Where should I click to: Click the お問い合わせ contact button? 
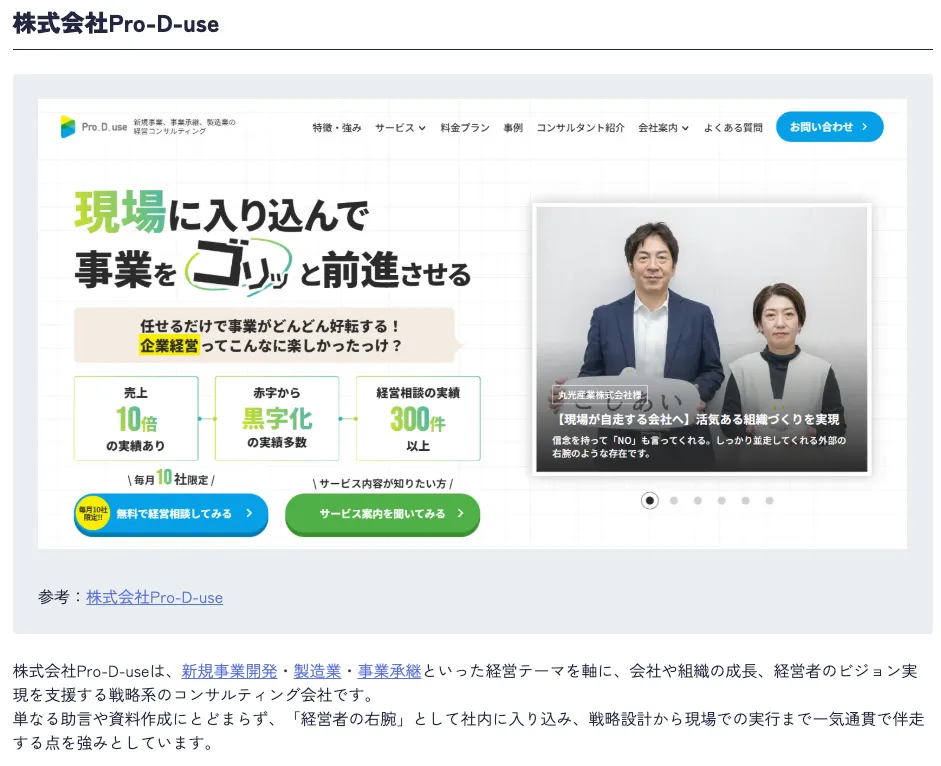point(830,127)
